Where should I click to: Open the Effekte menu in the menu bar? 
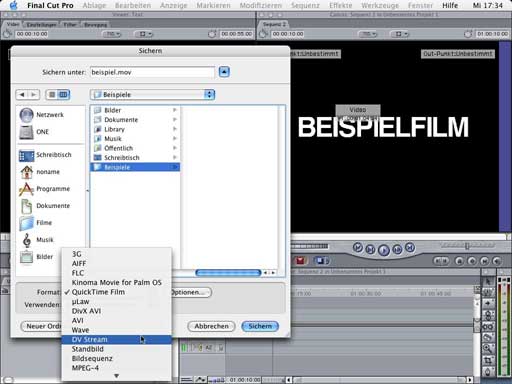tap(340, 5)
